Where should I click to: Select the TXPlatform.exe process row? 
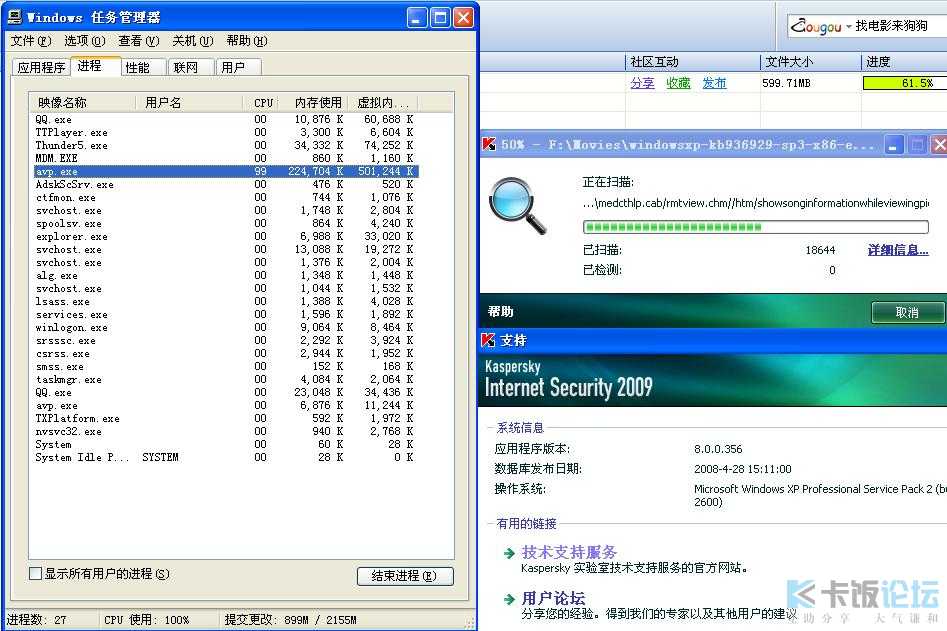[x=225, y=418]
